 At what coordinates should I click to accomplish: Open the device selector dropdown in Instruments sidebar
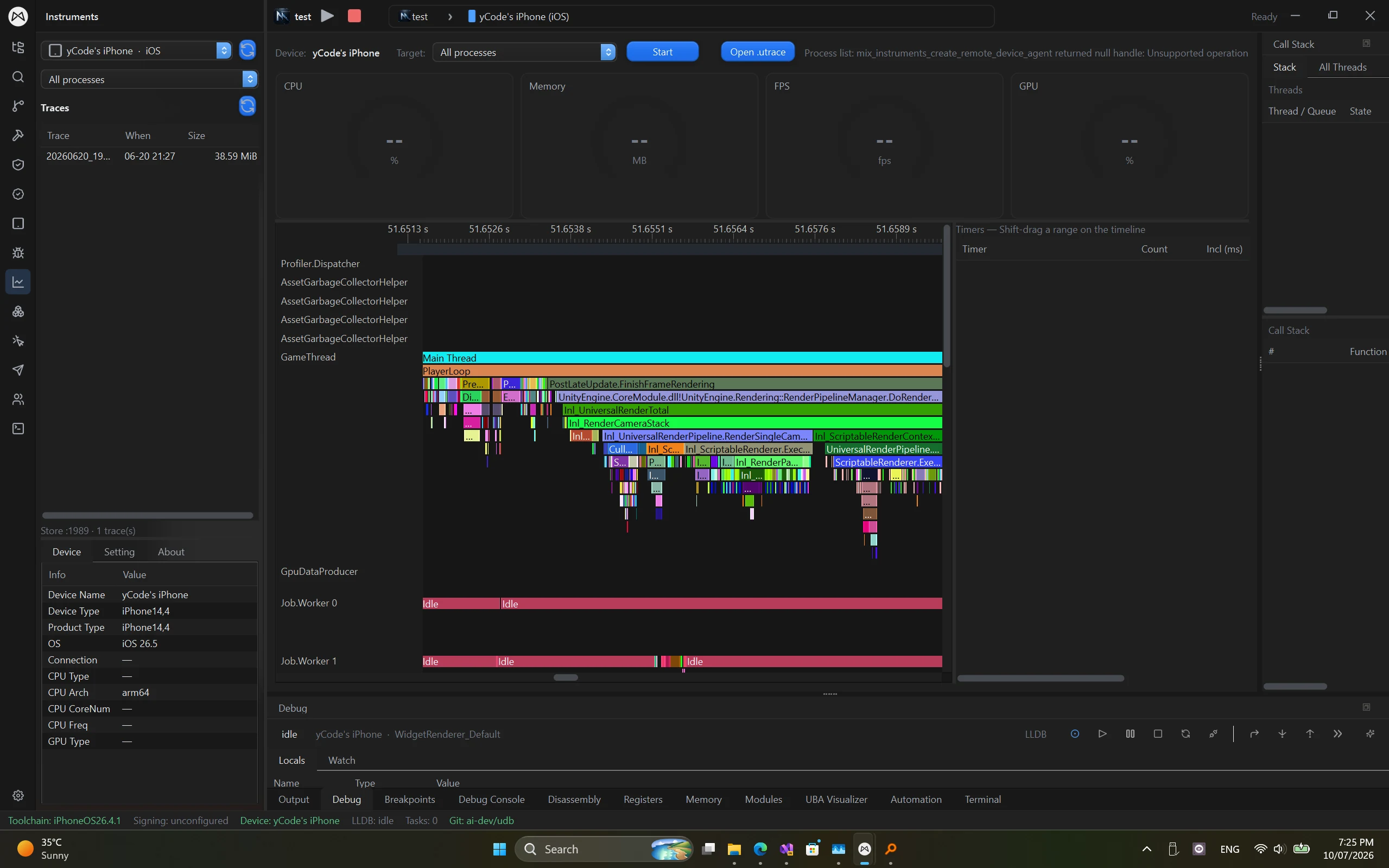[x=137, y=50]
